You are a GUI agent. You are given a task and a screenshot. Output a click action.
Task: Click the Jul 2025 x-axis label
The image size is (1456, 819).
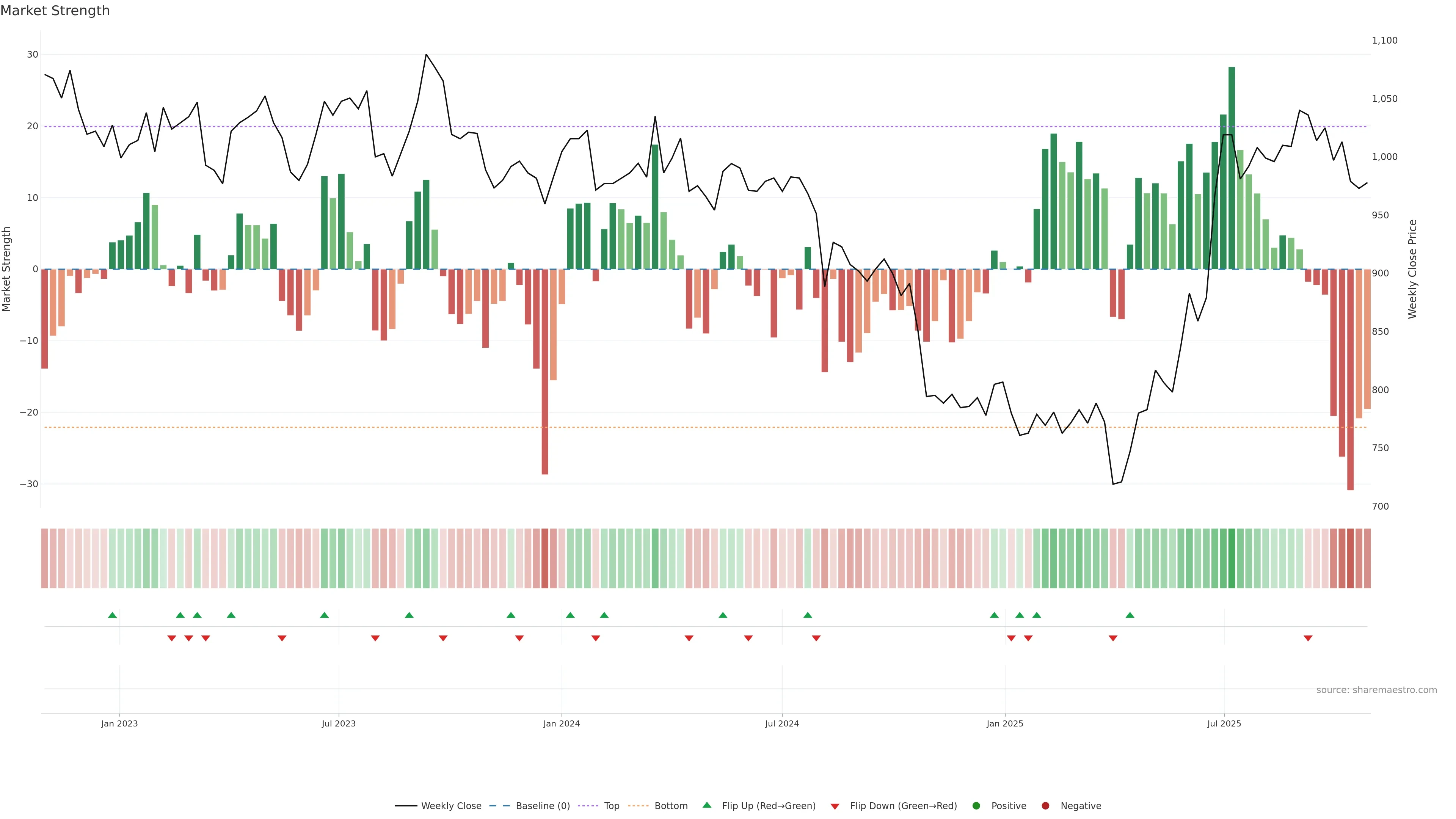click(1224, 723)
